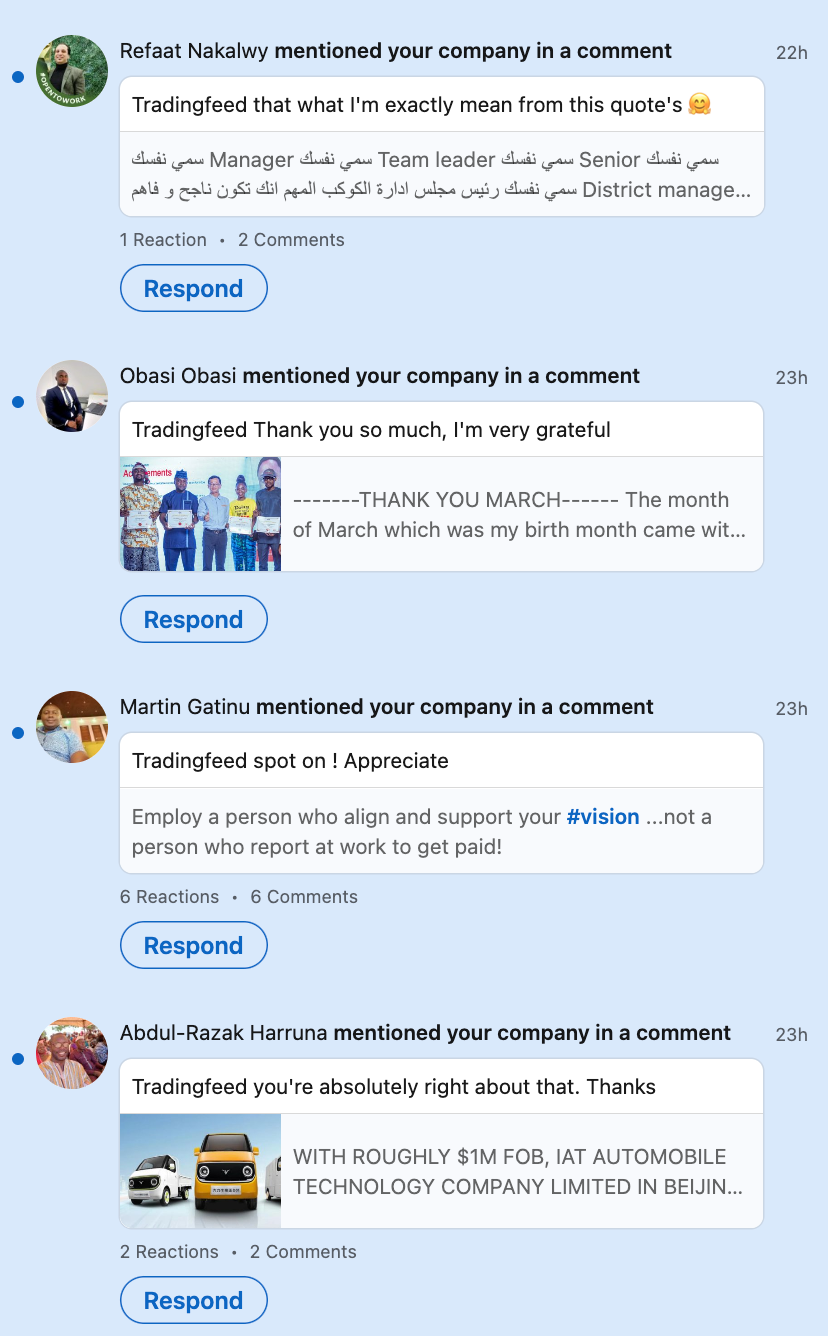Screen dimensions: 828x1336
Task: Respond to Obasi Obasi's comment
Action: pos(194,619)
